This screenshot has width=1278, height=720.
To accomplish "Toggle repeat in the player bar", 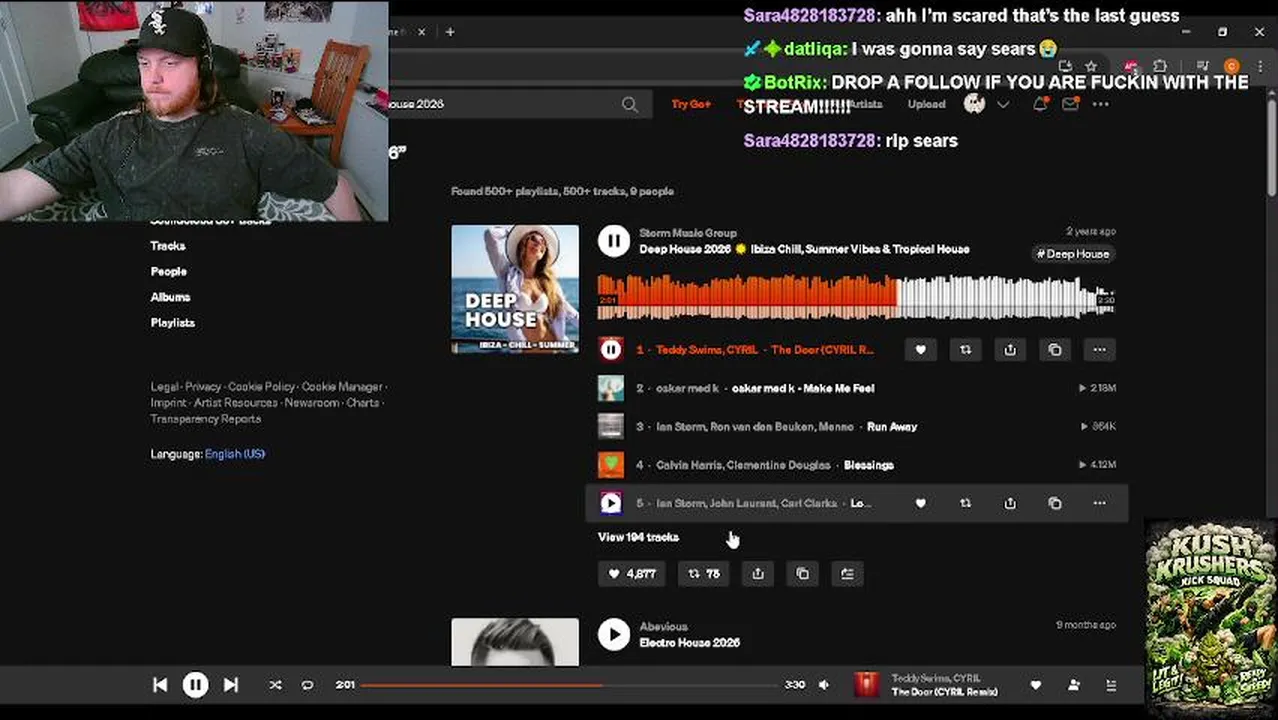I will coord(307,685).
